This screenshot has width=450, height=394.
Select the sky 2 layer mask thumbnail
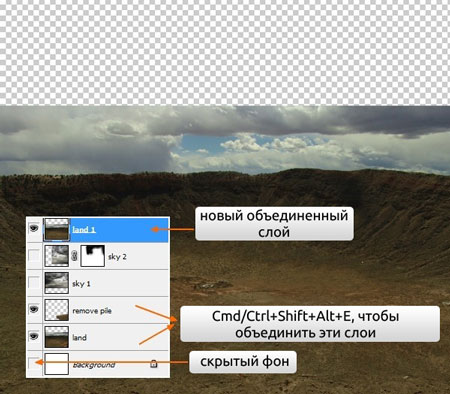pos(93,256)
